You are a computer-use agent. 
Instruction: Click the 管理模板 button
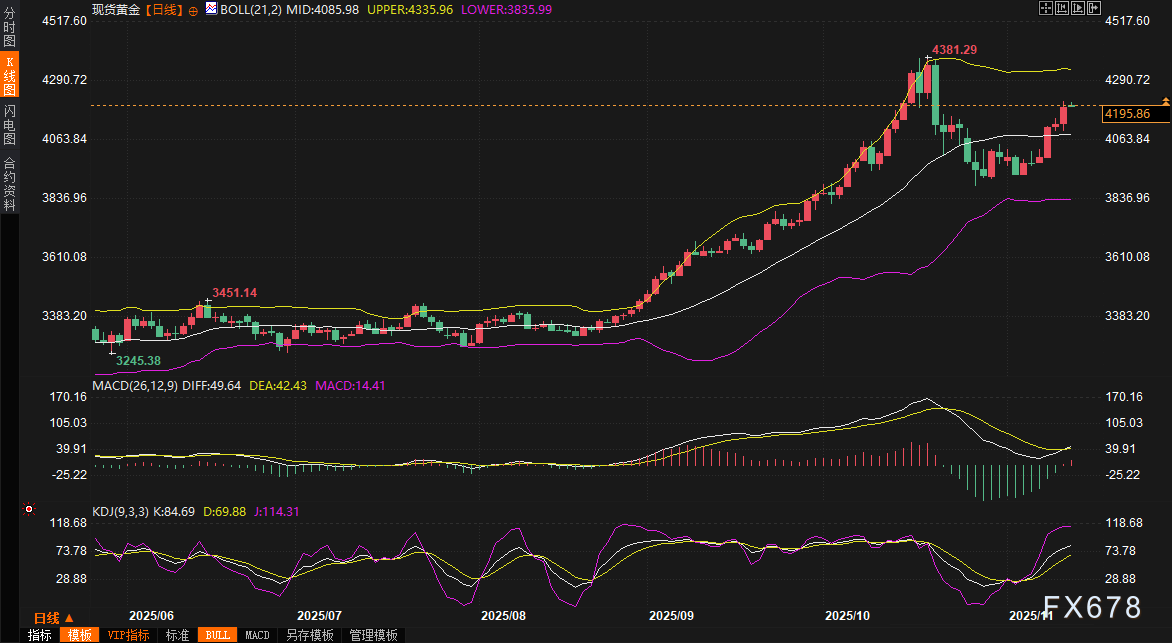373,635
